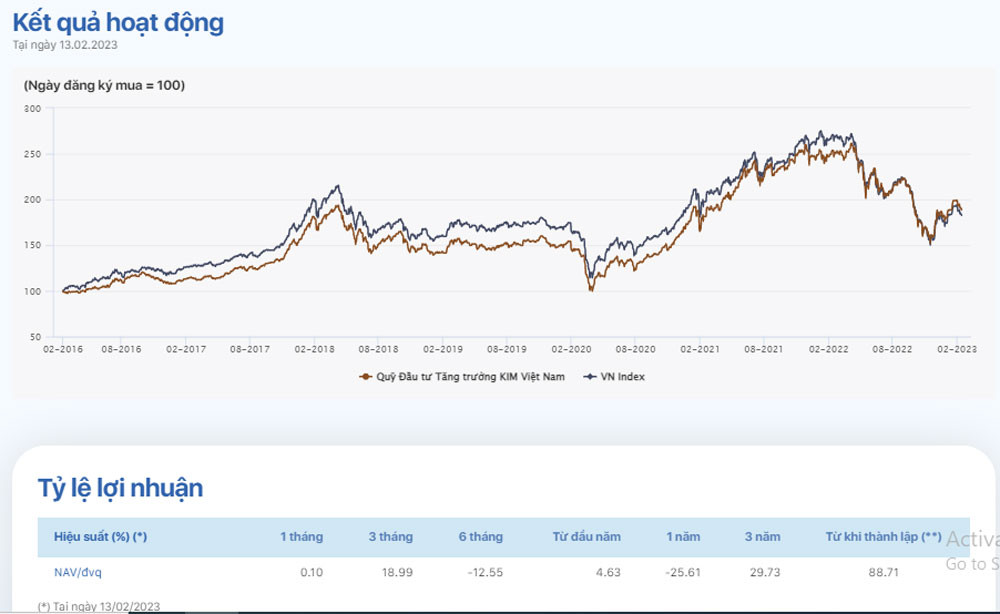Click the Tỷ lệ lợi nhuận heading
The image size is (1000, 614).
pyautogui.click(x=120, y=488)
